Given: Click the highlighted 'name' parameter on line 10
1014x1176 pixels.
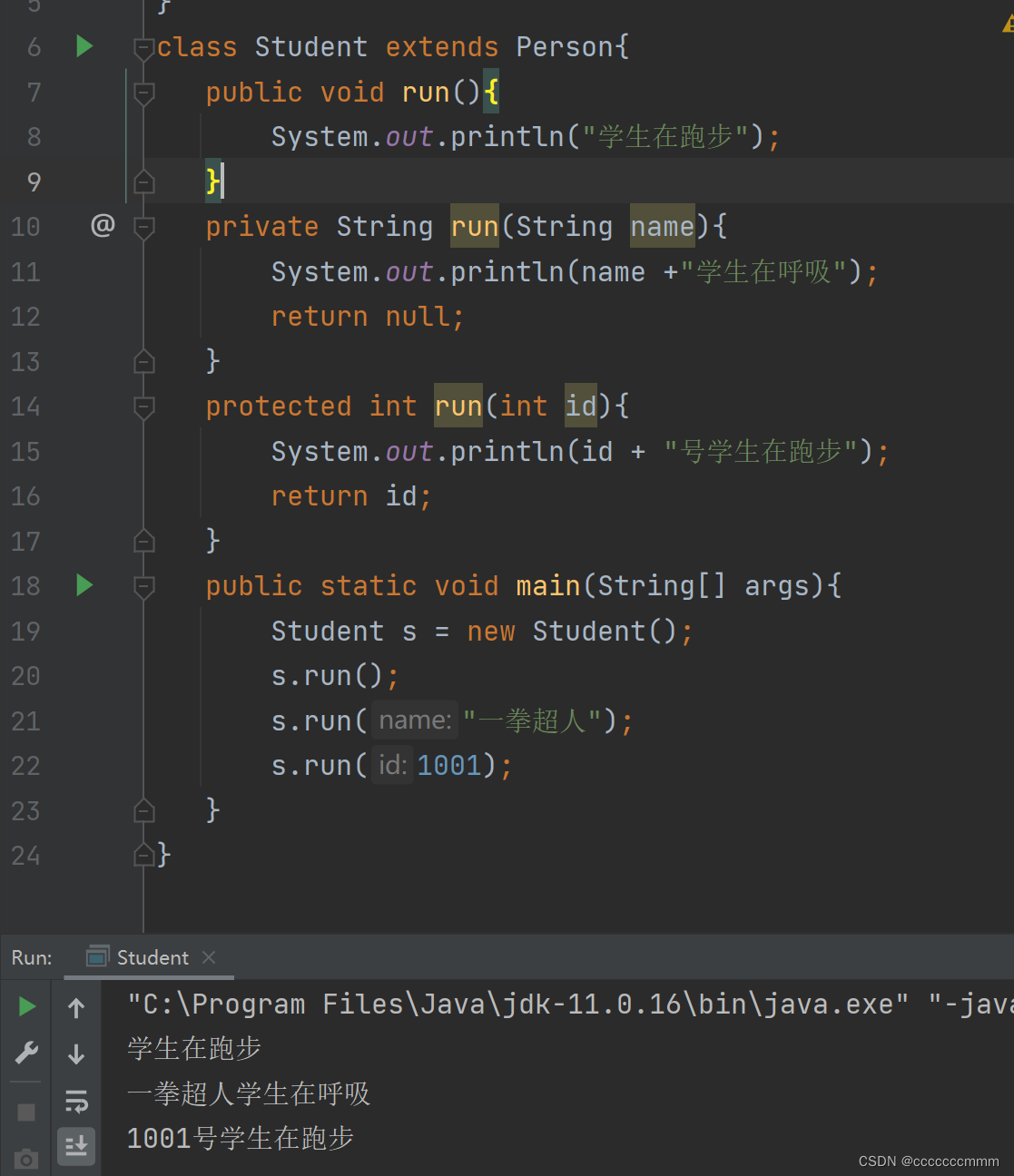Looking at the screenshot, I should pyautogui.click(x=663, y=226).
